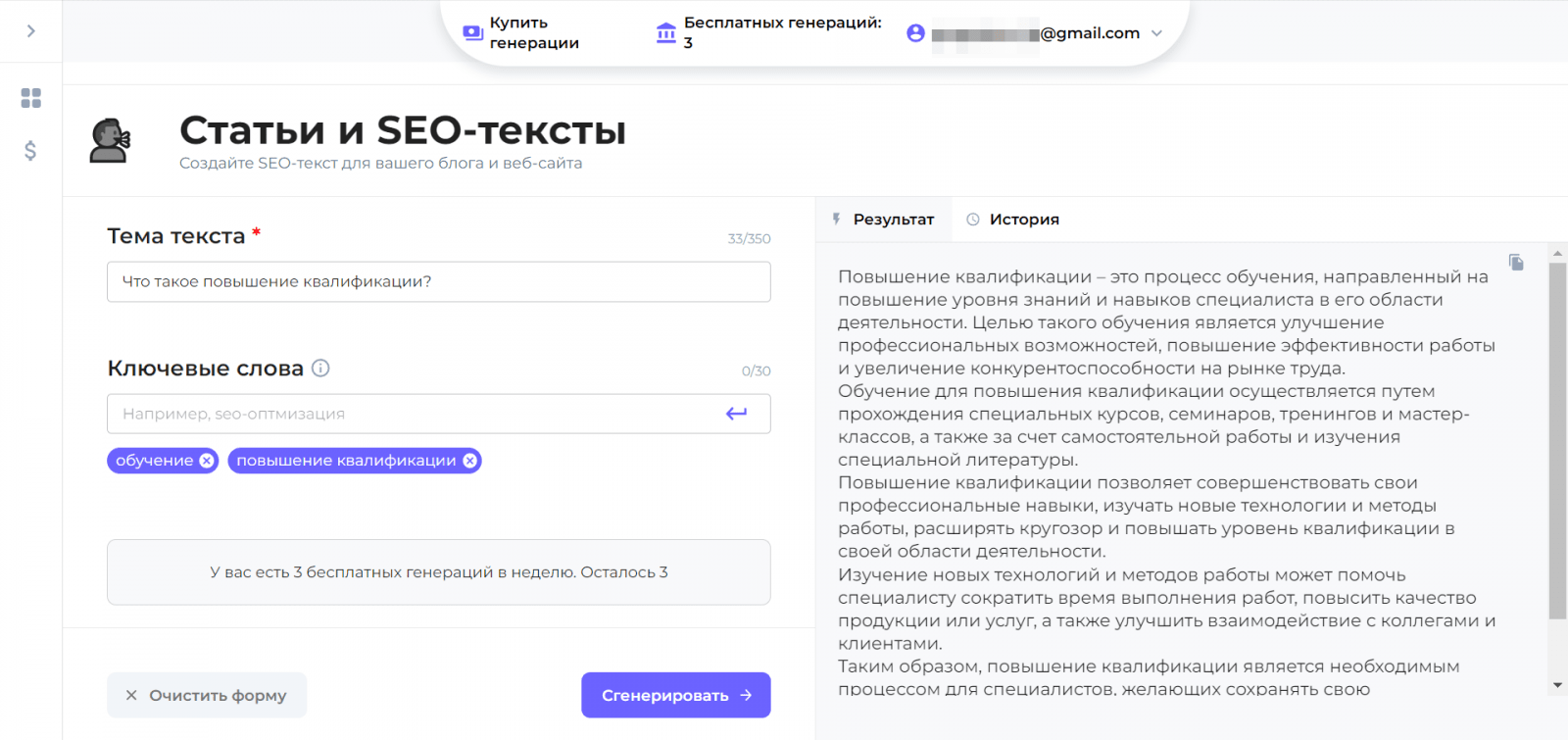Image resolution: width=1568 pixels, height=740 pixels.
Task: Click the result panel scrollbar thumb
Action: (x=1557, y=441)
